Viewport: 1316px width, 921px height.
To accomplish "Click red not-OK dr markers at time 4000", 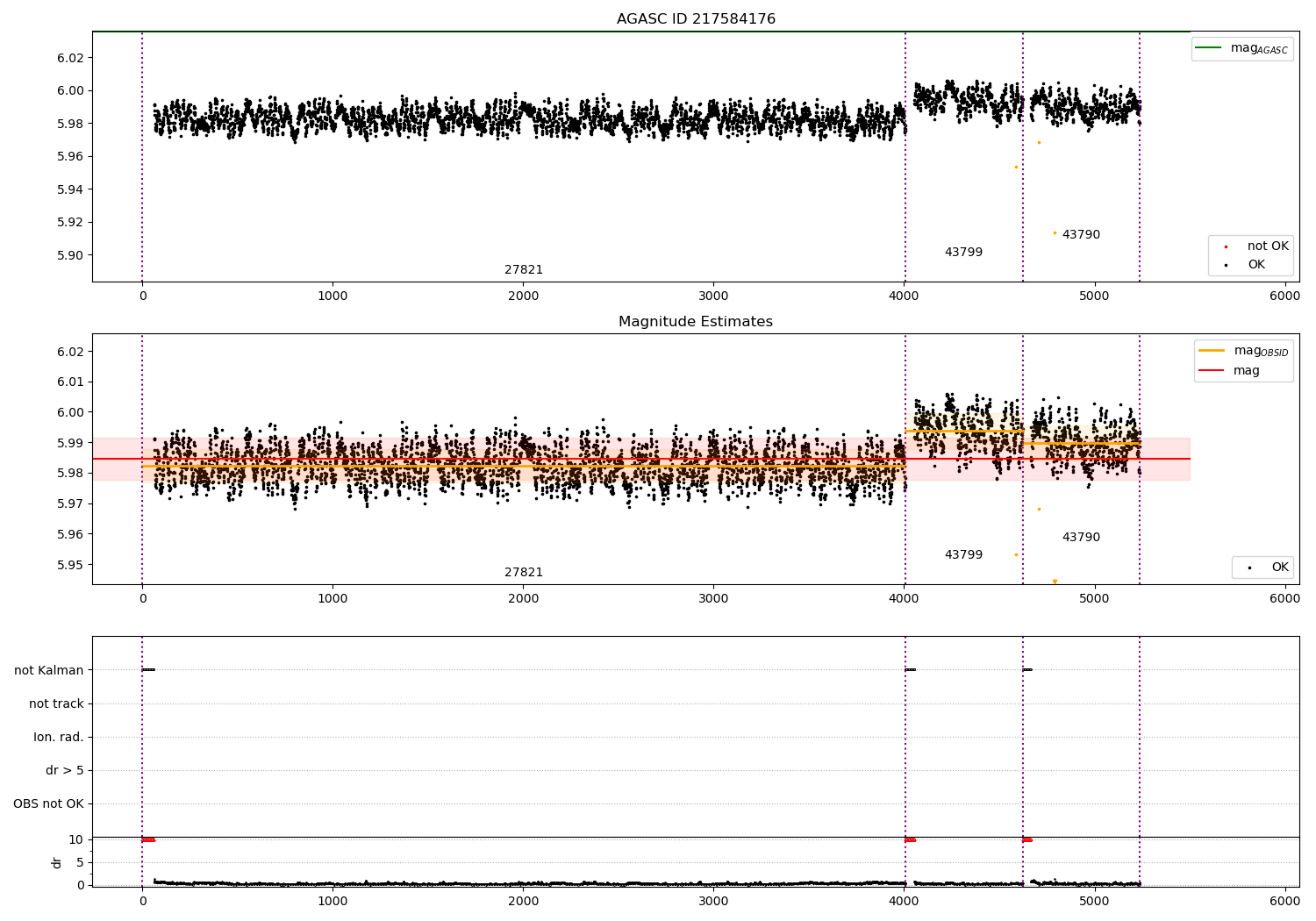I will tap(911, 839).
